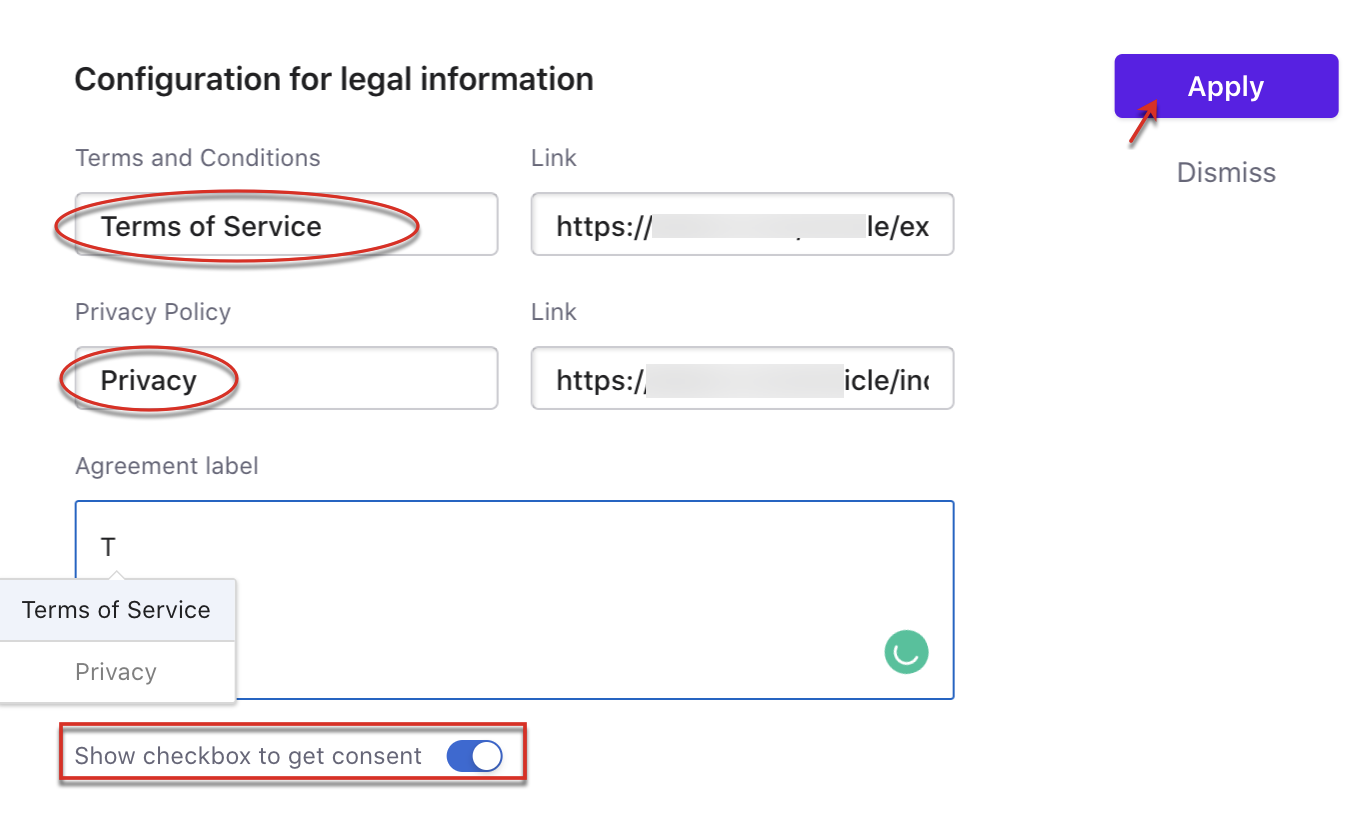Click the Grammarly icon in Agreement textarea
Image resolution: width=1350 pixels, height=822 pixels.
tap(906, 652)
